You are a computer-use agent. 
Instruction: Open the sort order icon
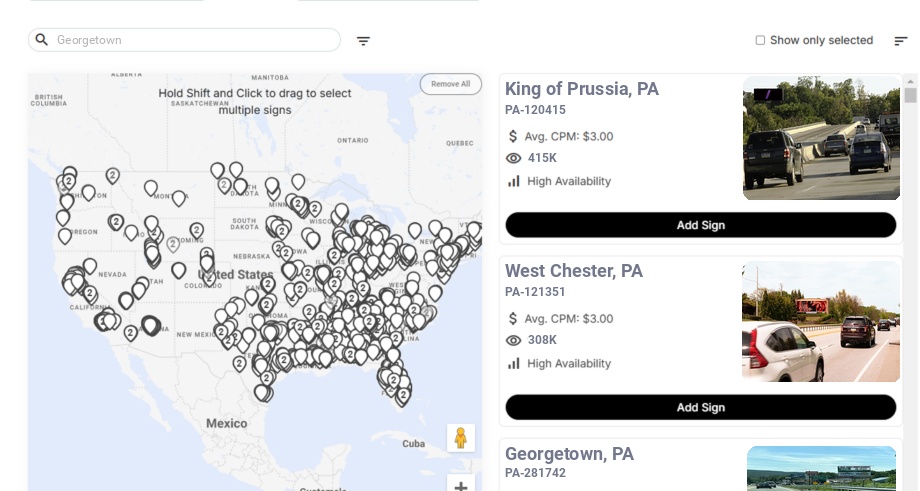click(x=901, y=41)
